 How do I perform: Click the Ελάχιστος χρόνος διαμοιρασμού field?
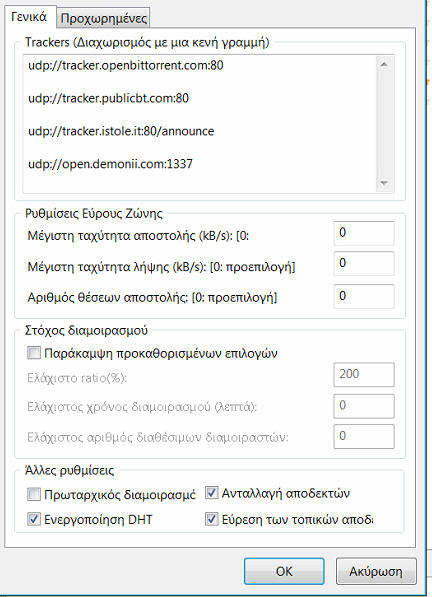click(364, 406)
